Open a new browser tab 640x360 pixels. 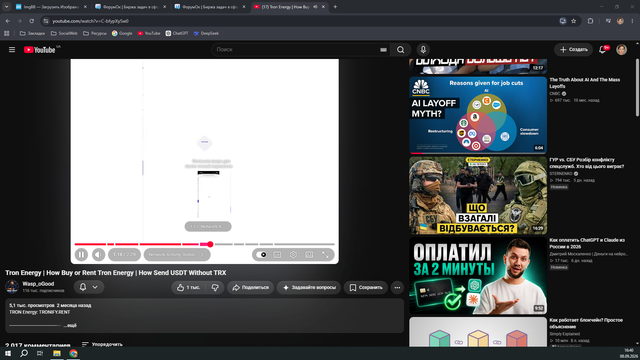point(335,7)
